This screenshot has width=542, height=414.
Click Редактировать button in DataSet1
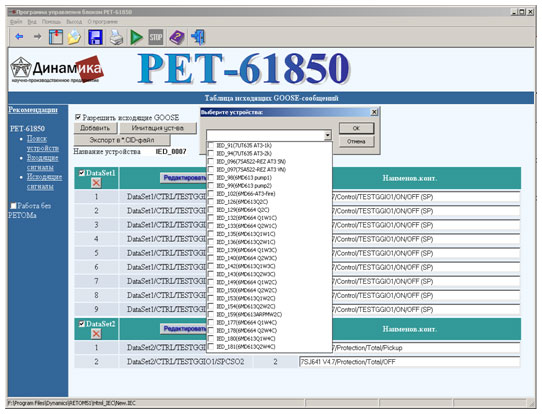click(184, 178)
